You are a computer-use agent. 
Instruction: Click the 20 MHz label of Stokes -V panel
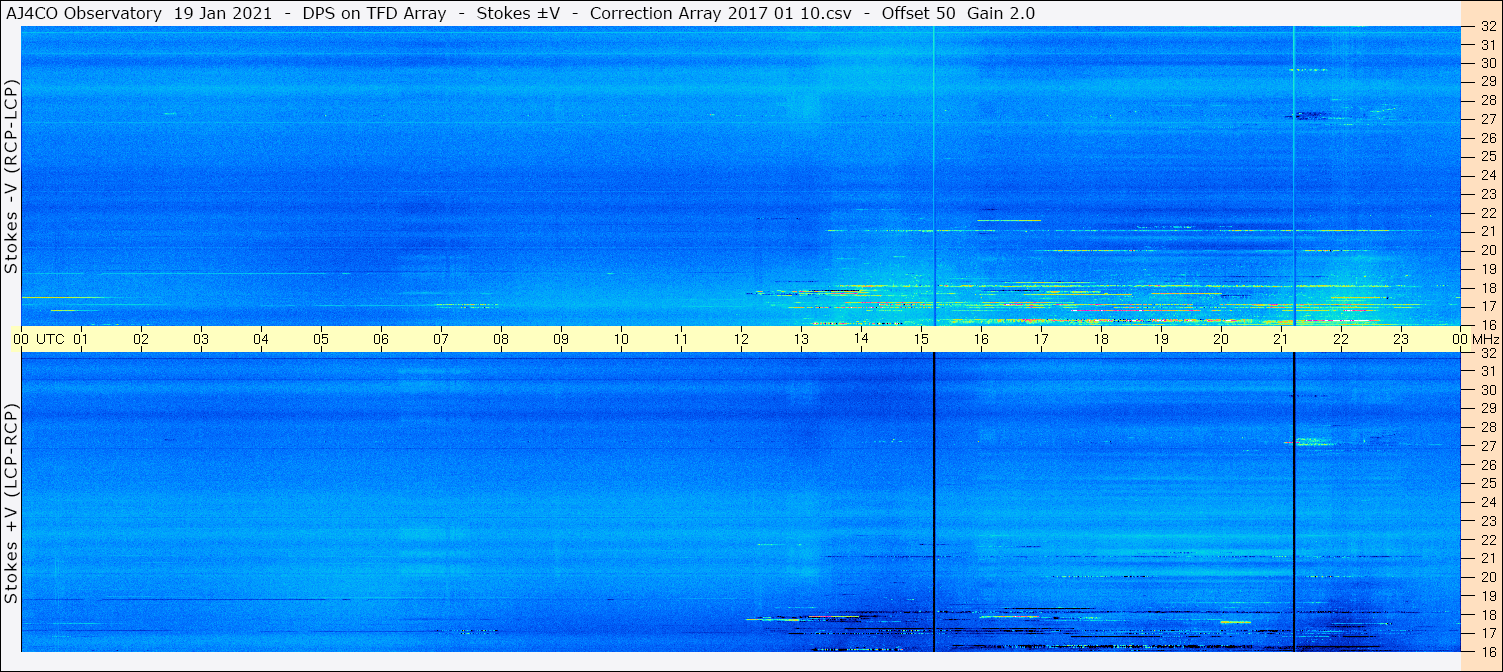pyautogui.click(x=1488, y=250)
